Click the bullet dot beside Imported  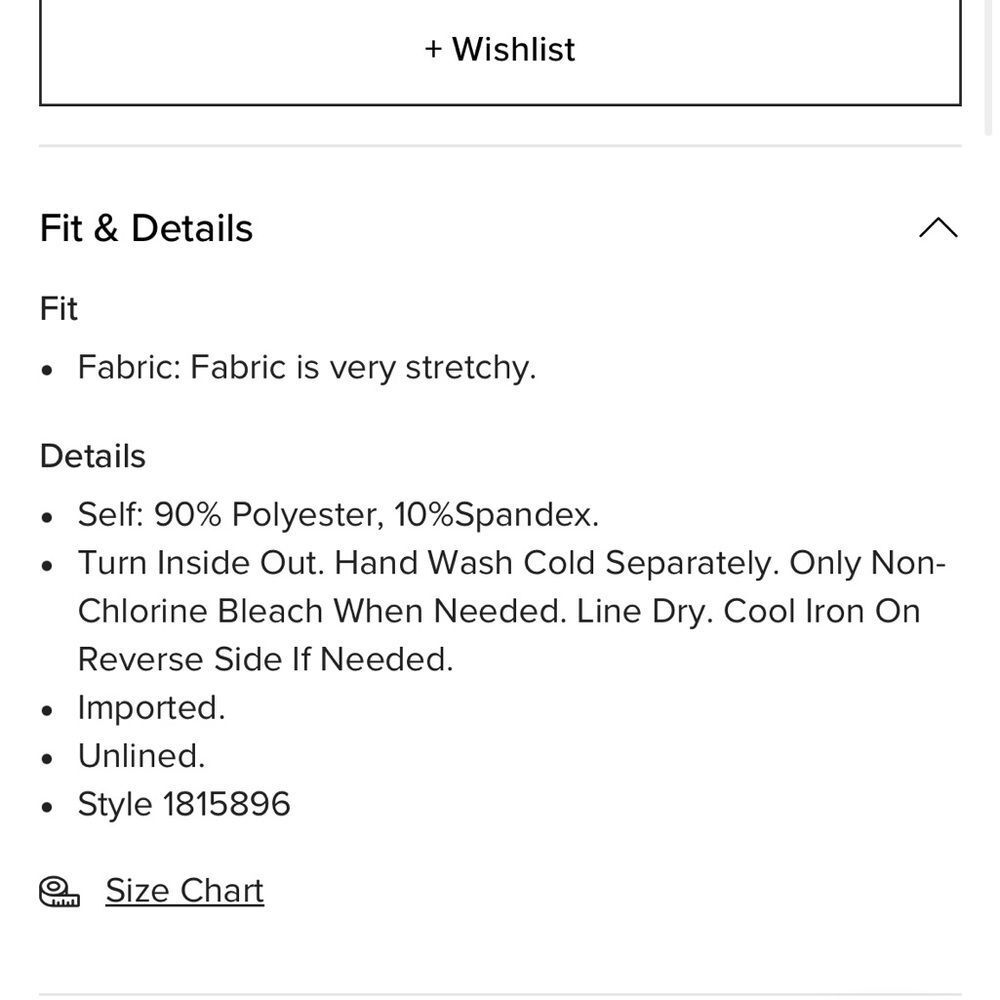pos(46,710)
